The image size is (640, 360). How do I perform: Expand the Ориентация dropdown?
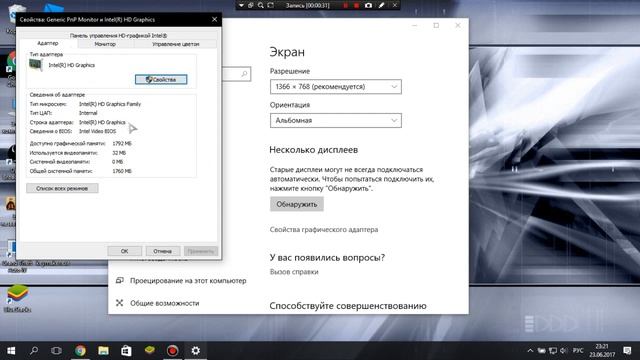click(336, 120)
